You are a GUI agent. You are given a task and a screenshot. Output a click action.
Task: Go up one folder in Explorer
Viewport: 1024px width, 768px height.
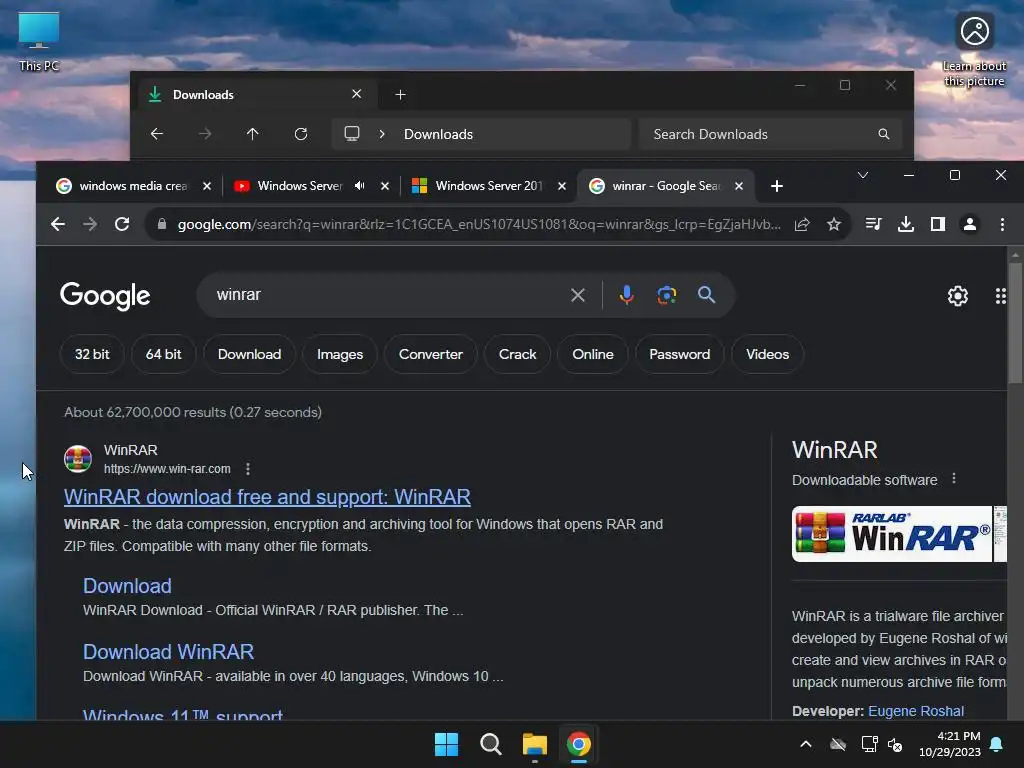pyautogui.click(x=253, y=134)
